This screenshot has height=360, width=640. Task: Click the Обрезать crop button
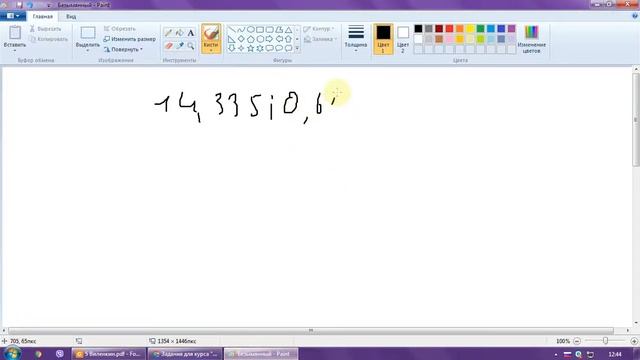tap(119, 29)
